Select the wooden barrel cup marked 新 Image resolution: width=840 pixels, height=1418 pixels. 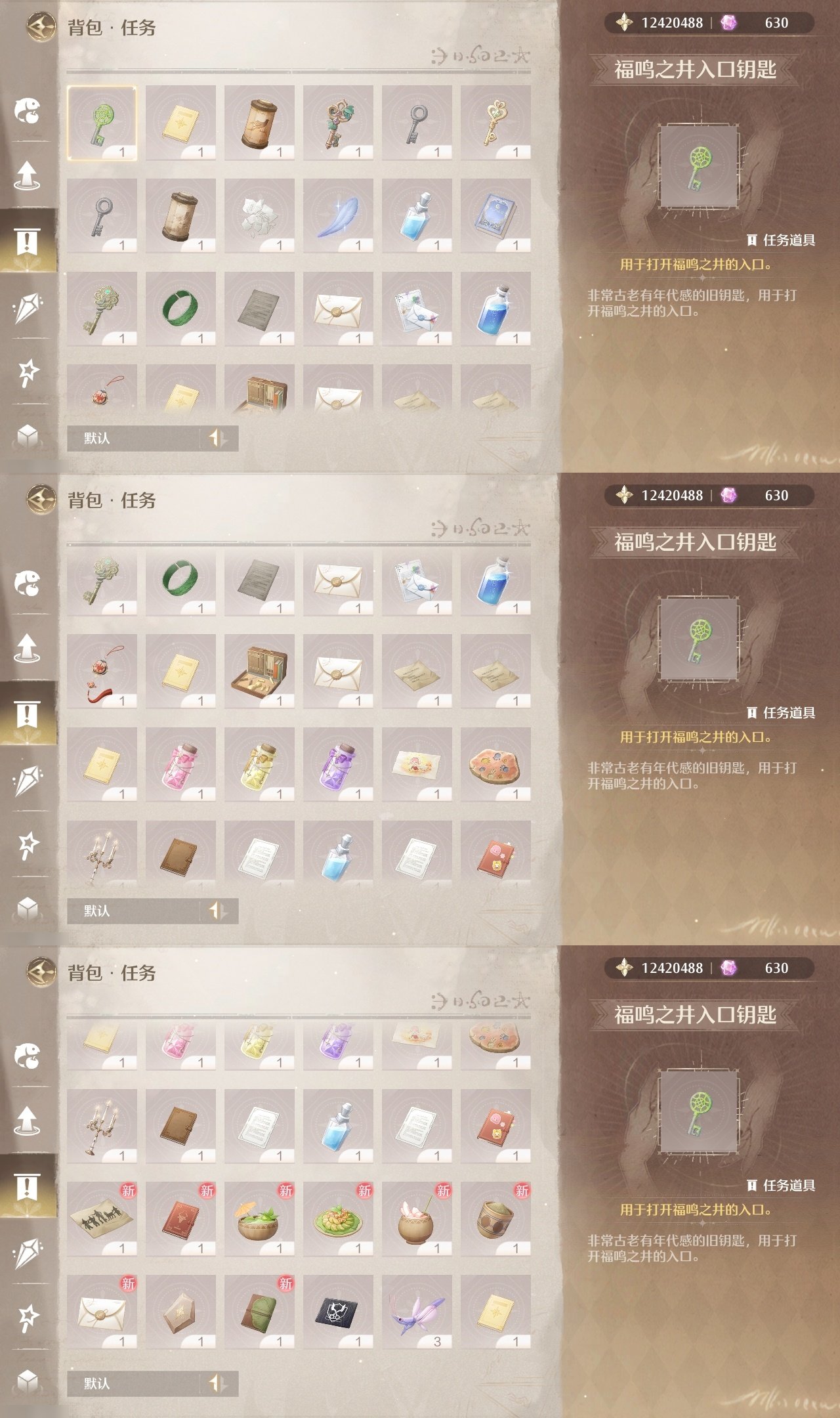(495, 1219)
